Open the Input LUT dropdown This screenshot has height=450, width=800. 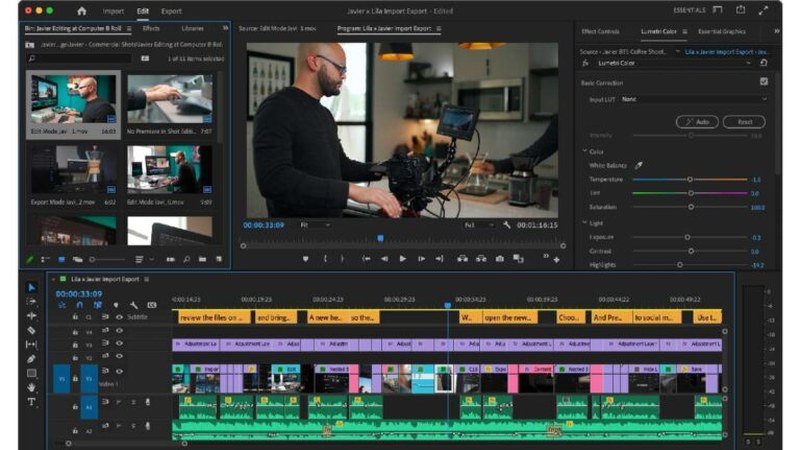[694, 99]
